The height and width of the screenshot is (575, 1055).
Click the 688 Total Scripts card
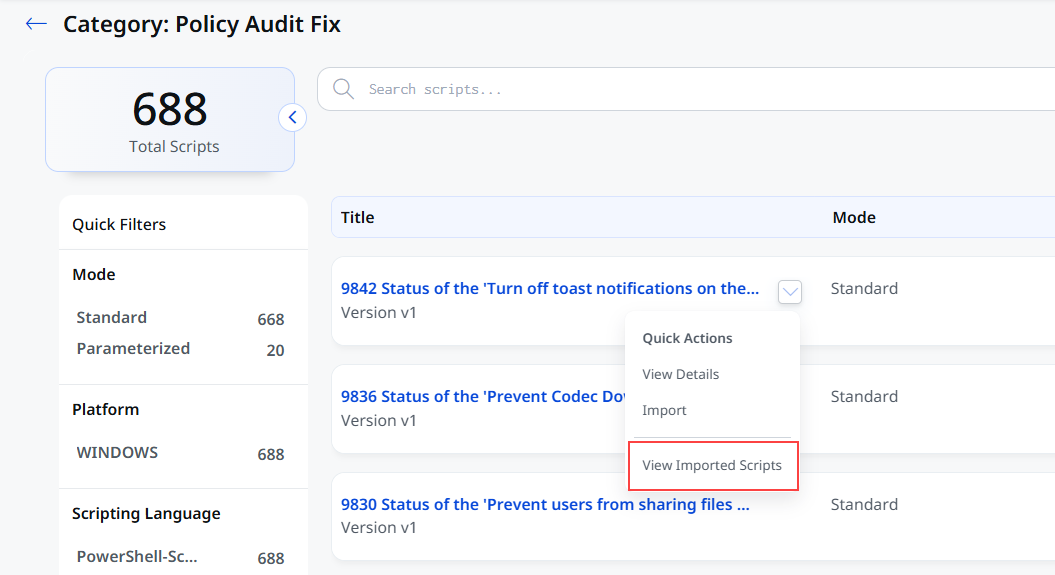coord(170,120)
